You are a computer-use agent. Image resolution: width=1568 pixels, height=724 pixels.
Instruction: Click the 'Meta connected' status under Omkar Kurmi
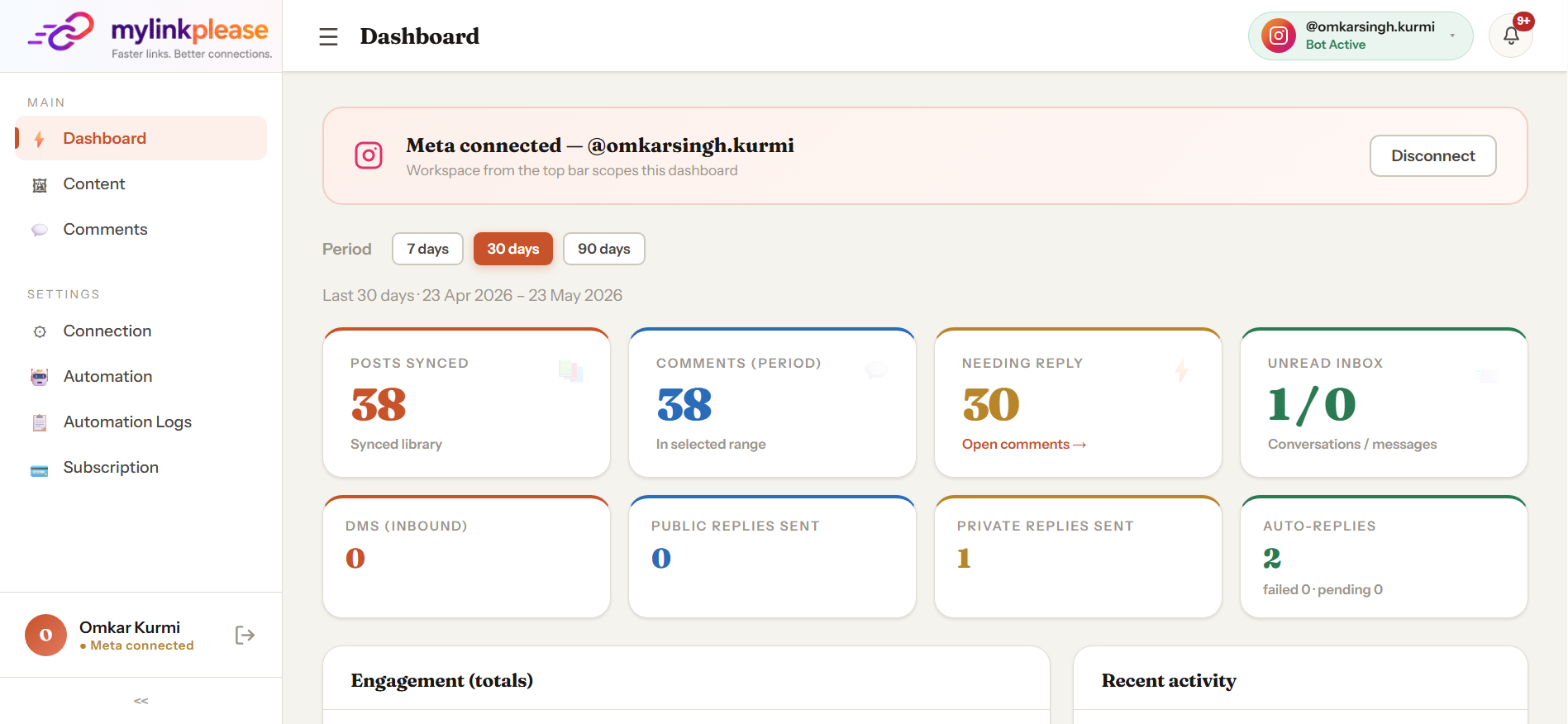pyautogui.click(x=137, y=645)
